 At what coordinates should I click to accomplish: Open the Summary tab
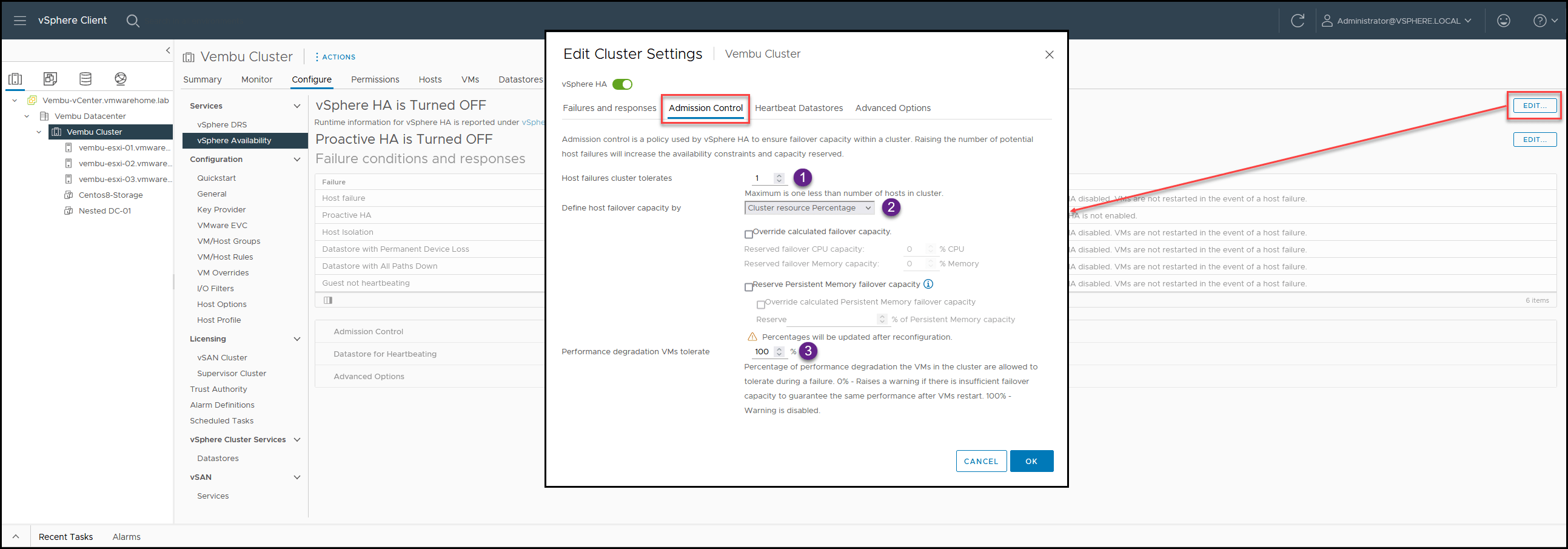click(202, 79)
